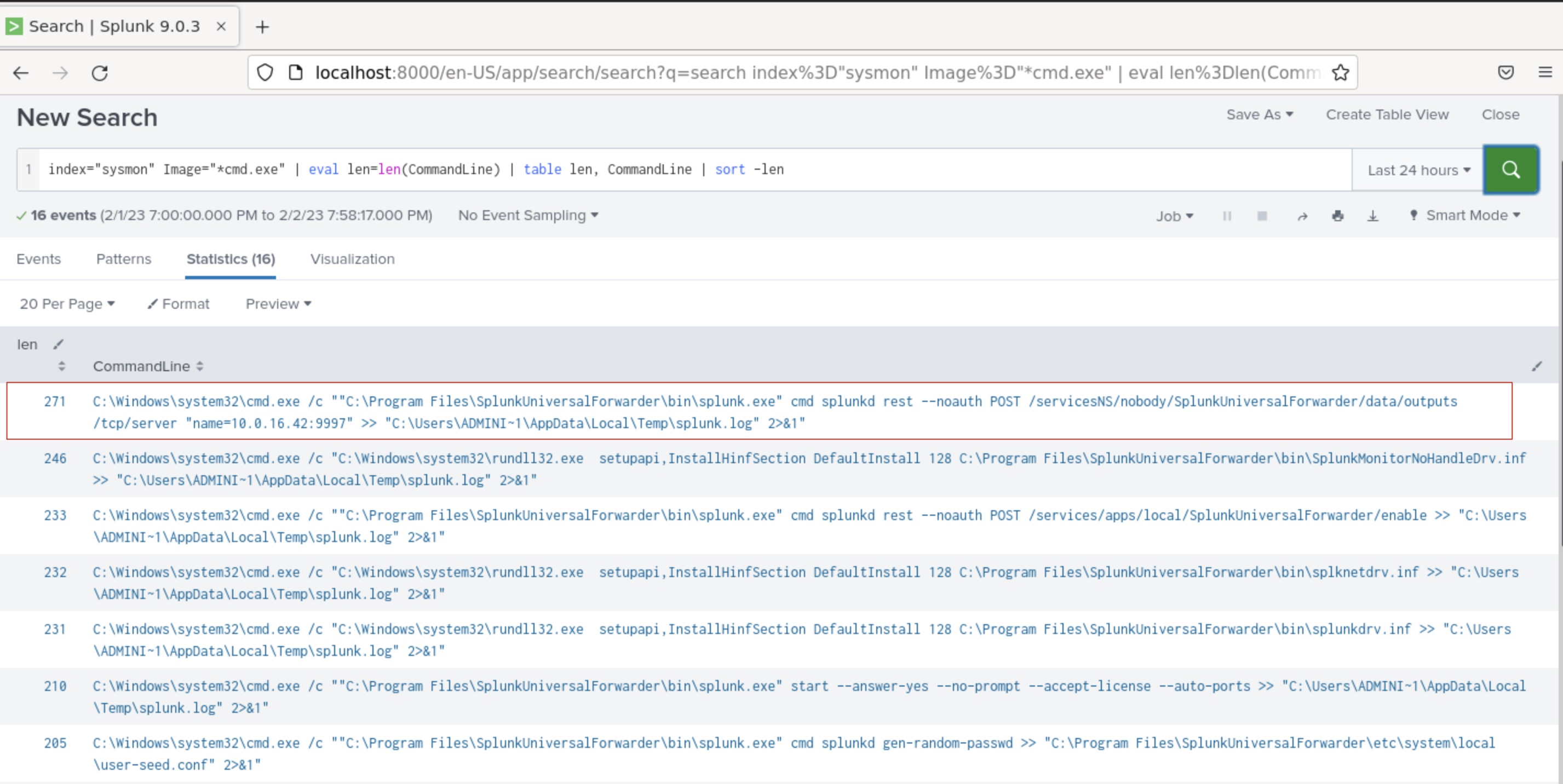Click the command with gen-random-passwd
The height and width of the screenshot is (784, 1563).
point(794,754)
